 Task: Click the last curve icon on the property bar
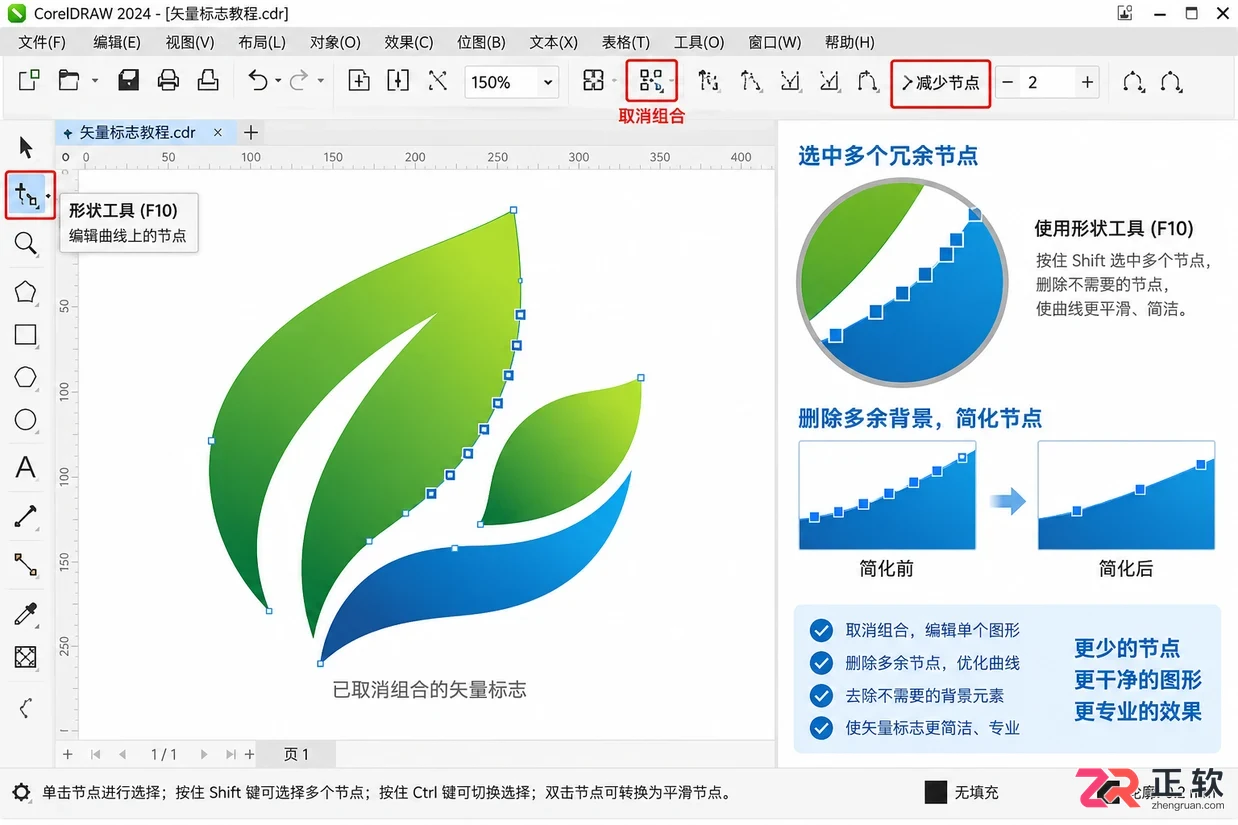tap(1171, 82)
